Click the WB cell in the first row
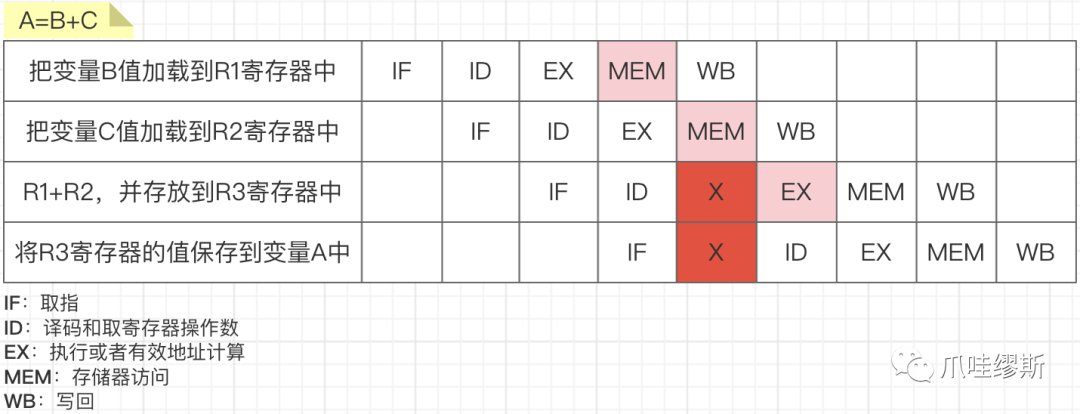 [x=716, y=72]
